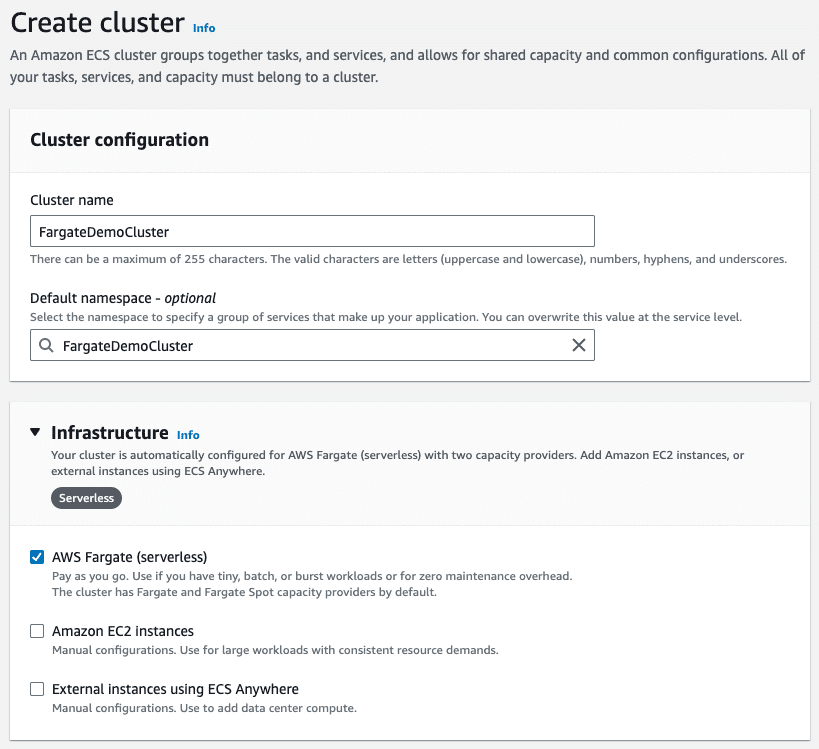
Task: Collapse the Infrastructure section
Action: (36, 432)
